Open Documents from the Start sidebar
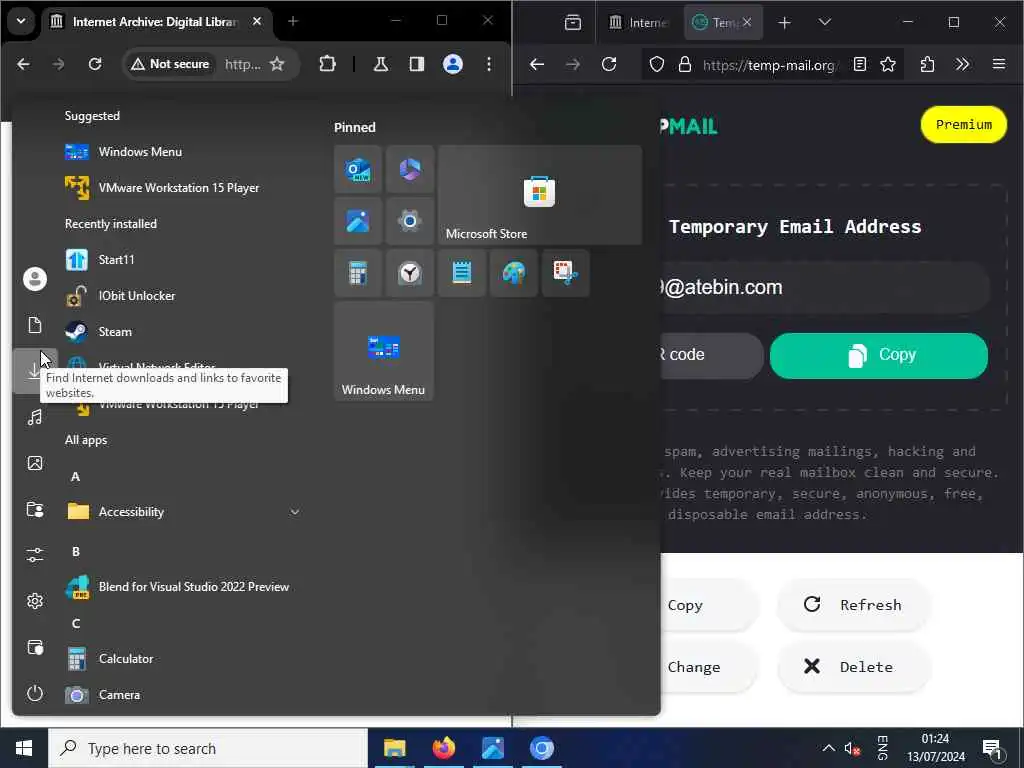 [35, 325]
